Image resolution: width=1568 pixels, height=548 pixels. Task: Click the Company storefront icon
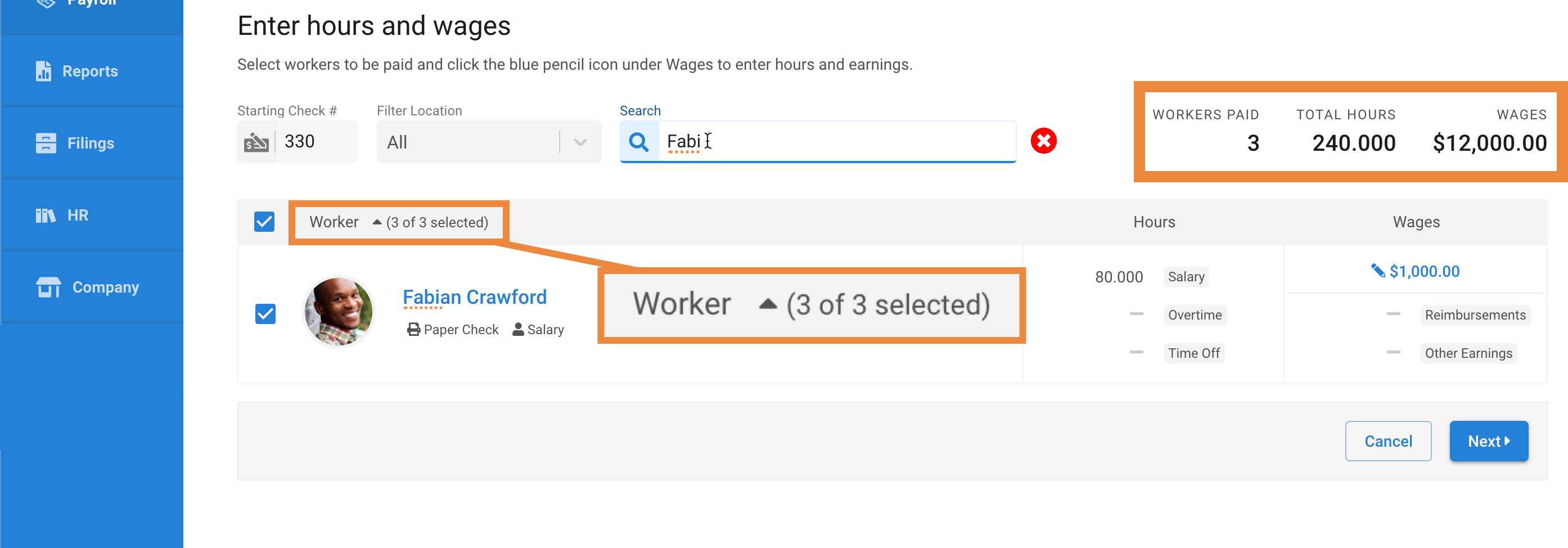tap(48, 287)
